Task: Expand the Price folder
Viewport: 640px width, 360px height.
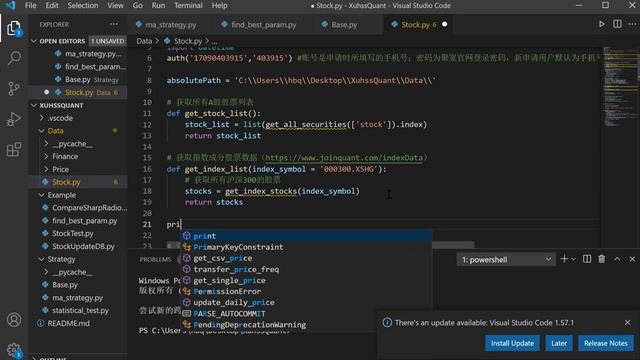Action: pos(60,169)
